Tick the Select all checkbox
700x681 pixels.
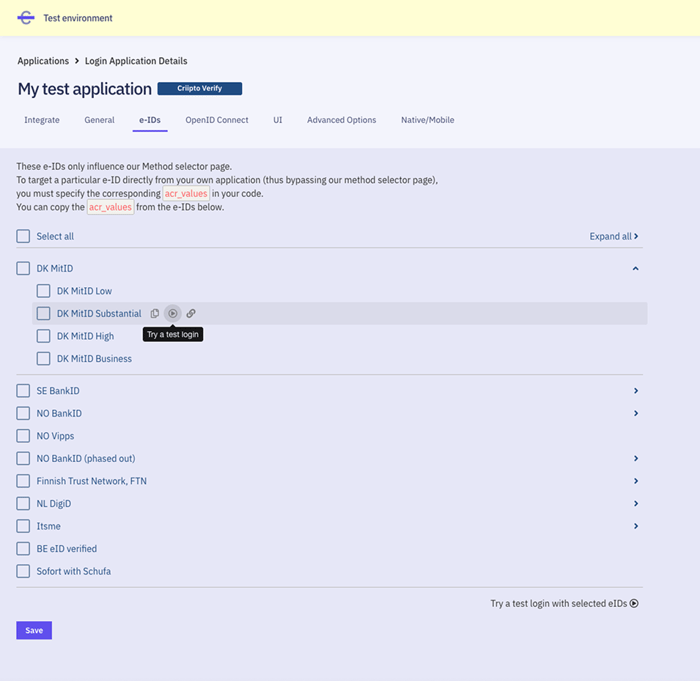click(23, 236)
